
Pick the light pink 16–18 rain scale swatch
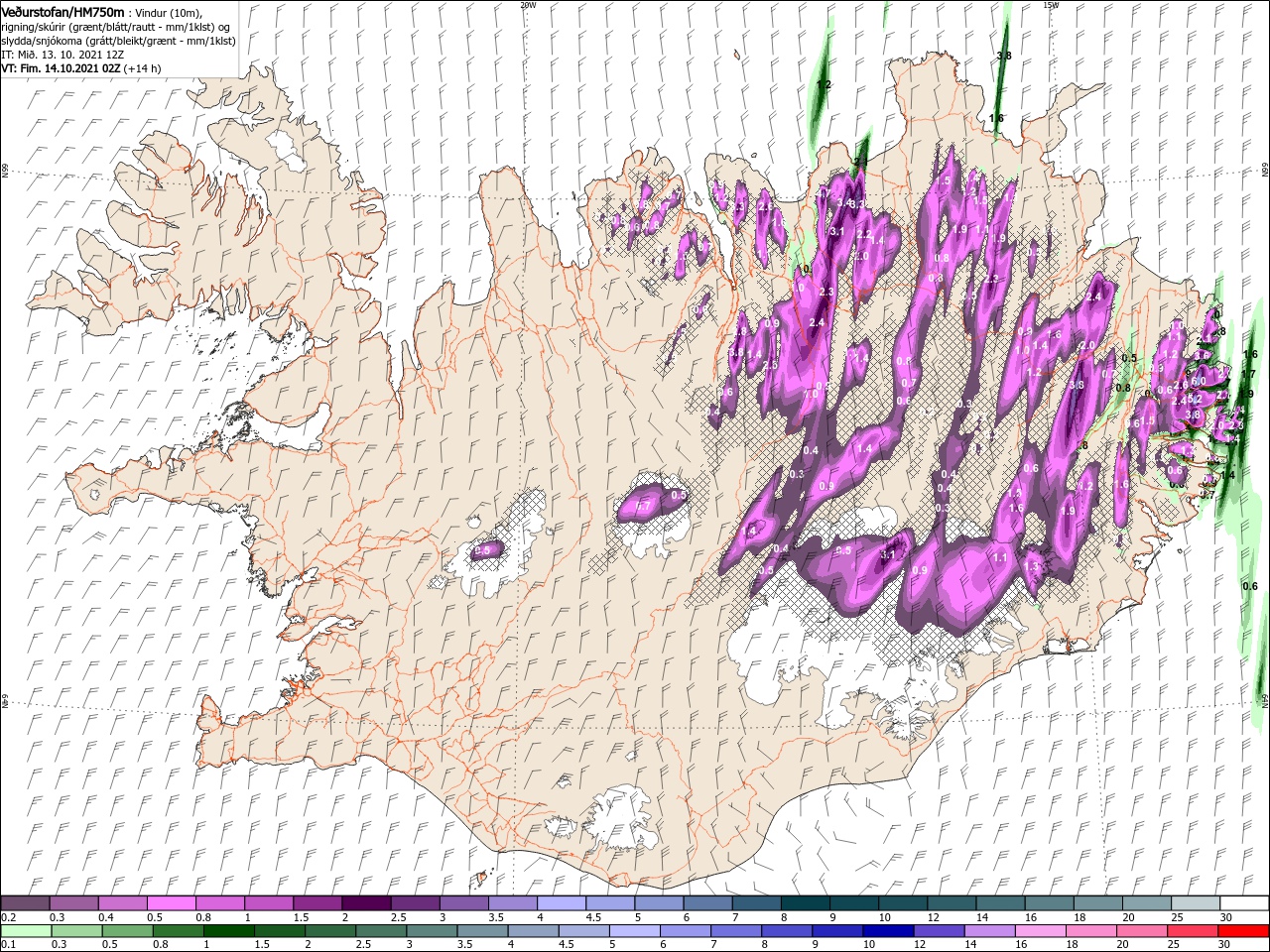1040,932
